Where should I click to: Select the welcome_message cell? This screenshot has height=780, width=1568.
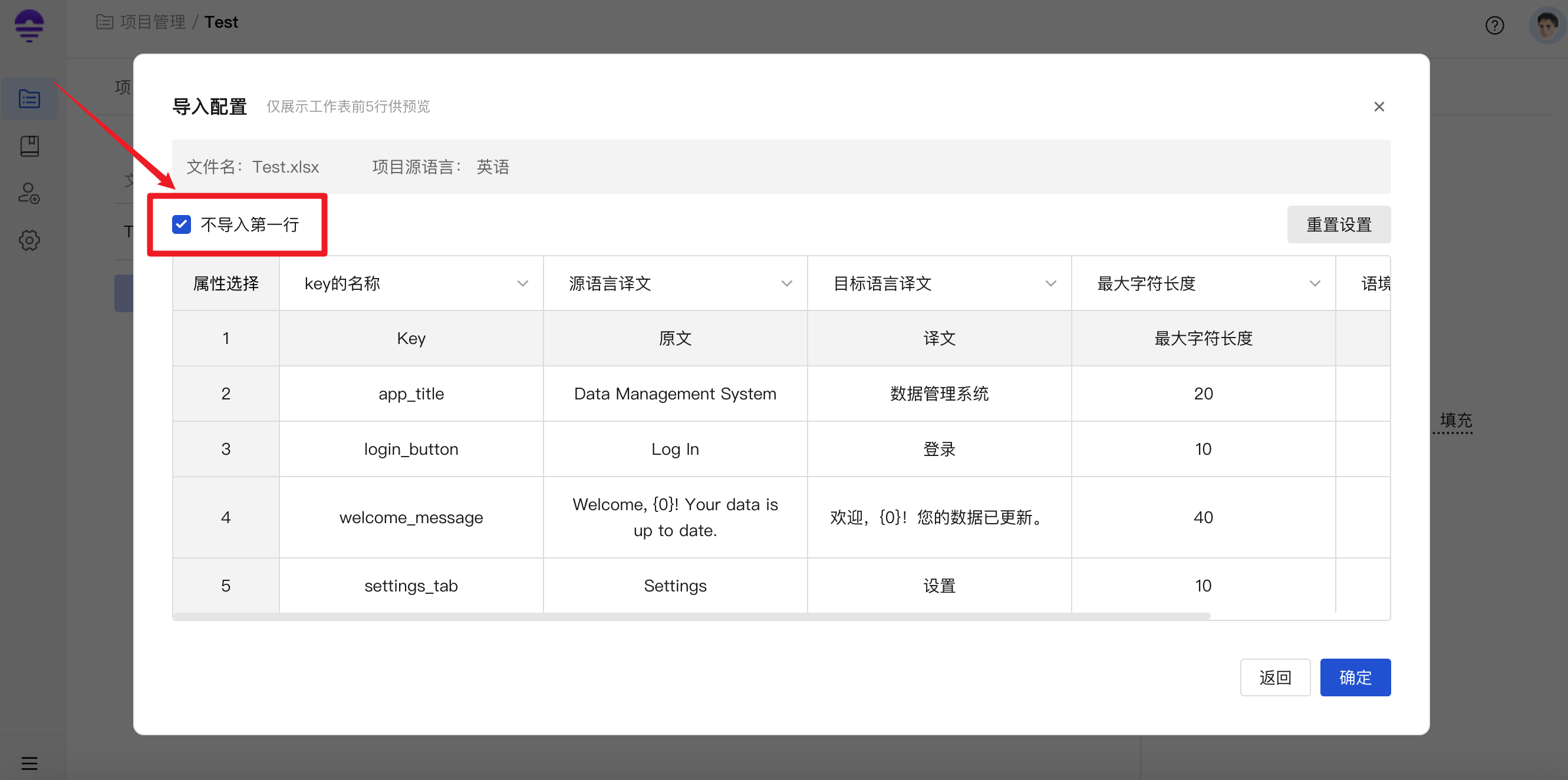coord(411,517)
